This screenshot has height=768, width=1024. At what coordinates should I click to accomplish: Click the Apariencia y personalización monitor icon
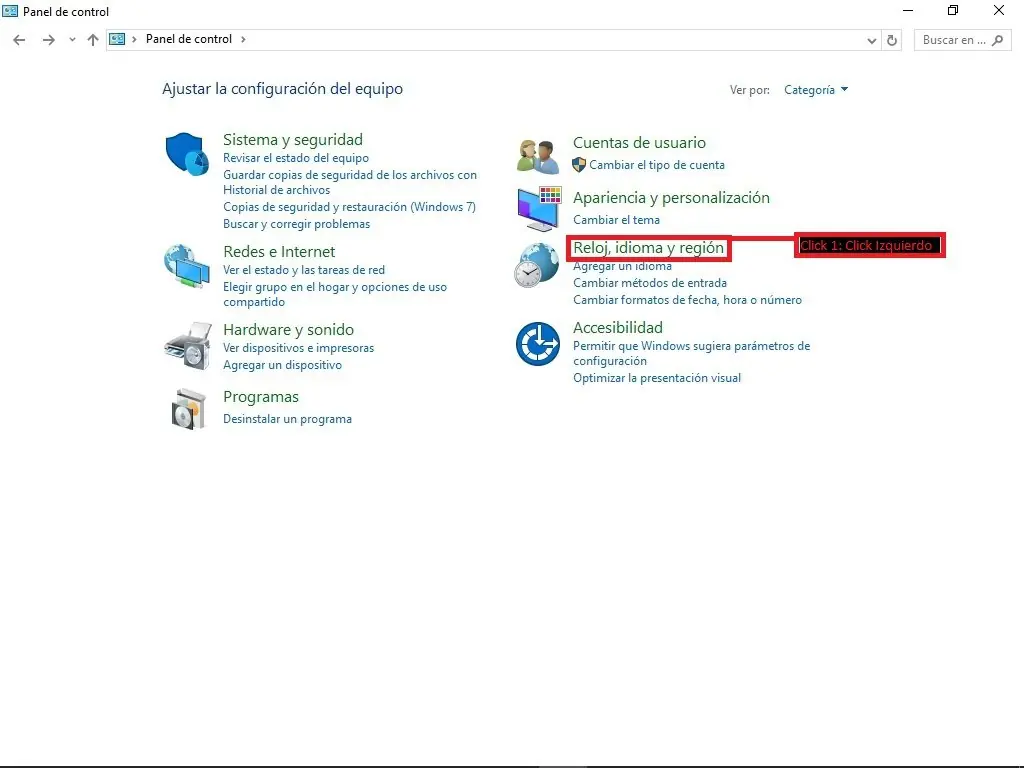pos(539,208)
